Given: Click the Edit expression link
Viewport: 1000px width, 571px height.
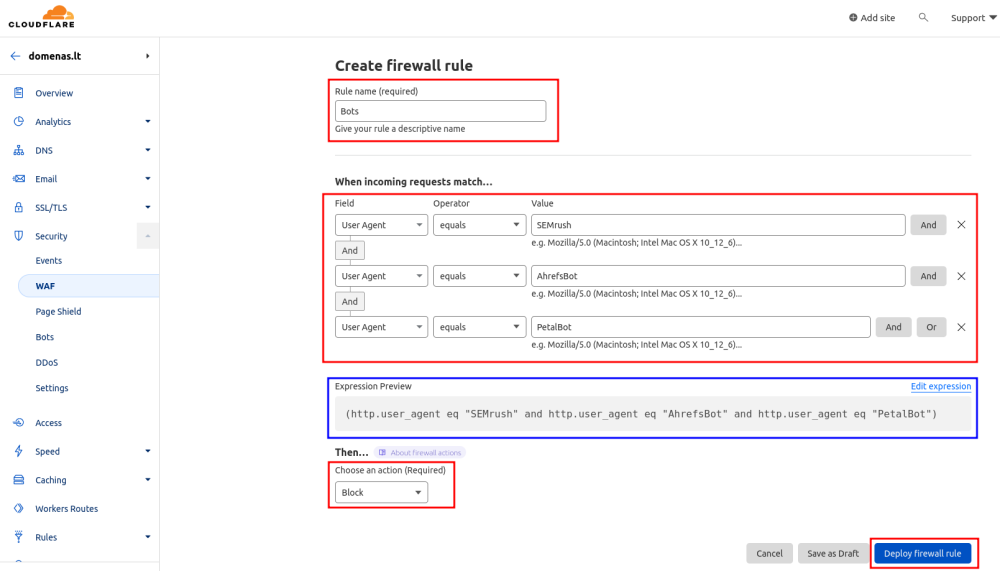Looking at the screenshot, I should (x=941, y=386).
